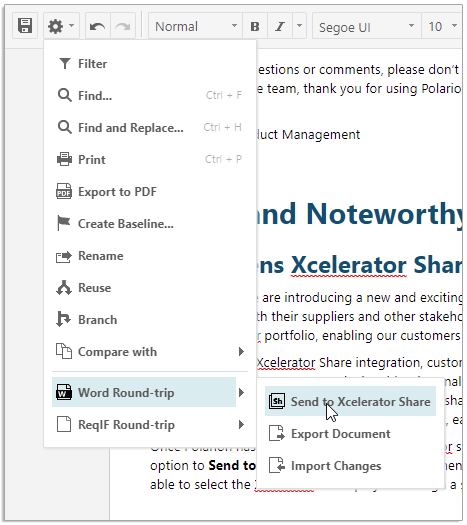This screenshot has width=467, height=525.
Task: Open the gear settings menu button
Action: [61, 26]
